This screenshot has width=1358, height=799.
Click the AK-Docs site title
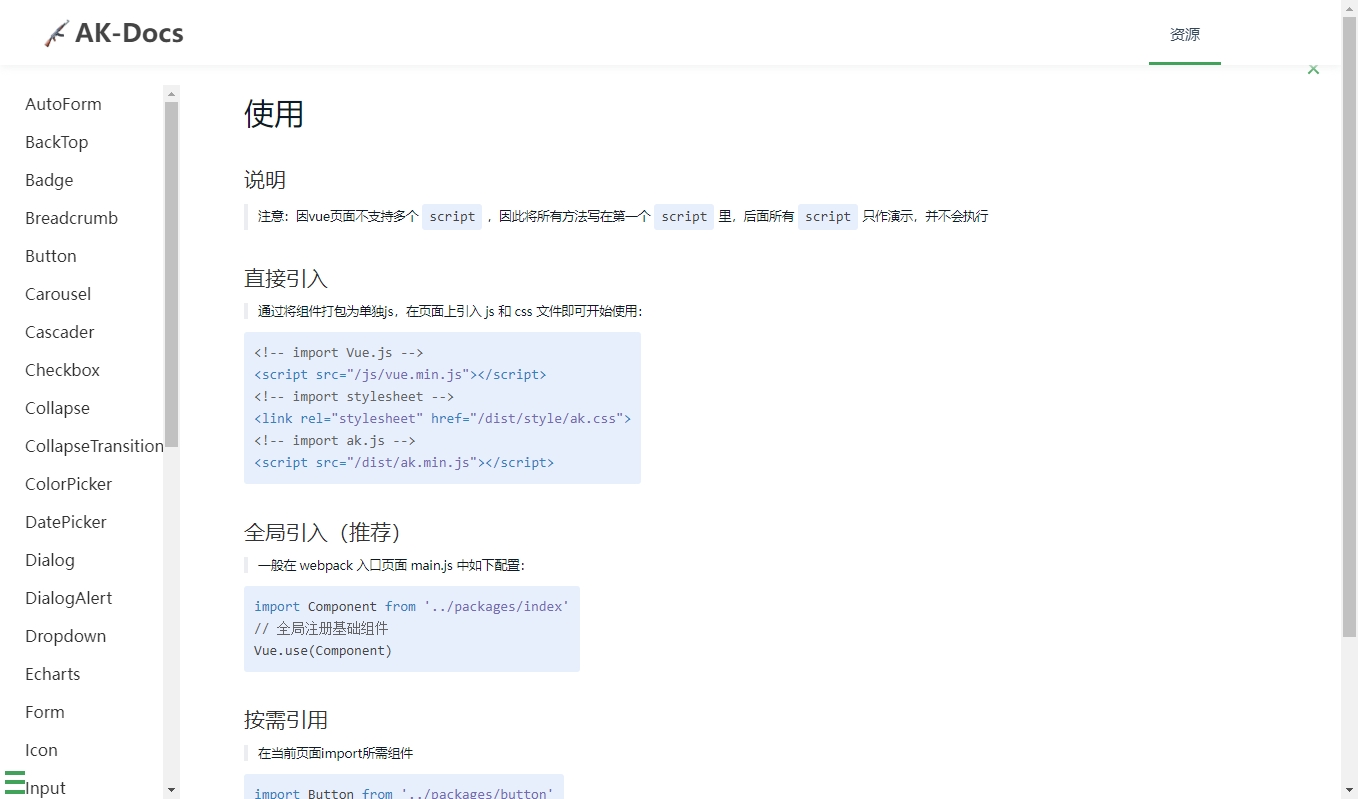[129, 33]
